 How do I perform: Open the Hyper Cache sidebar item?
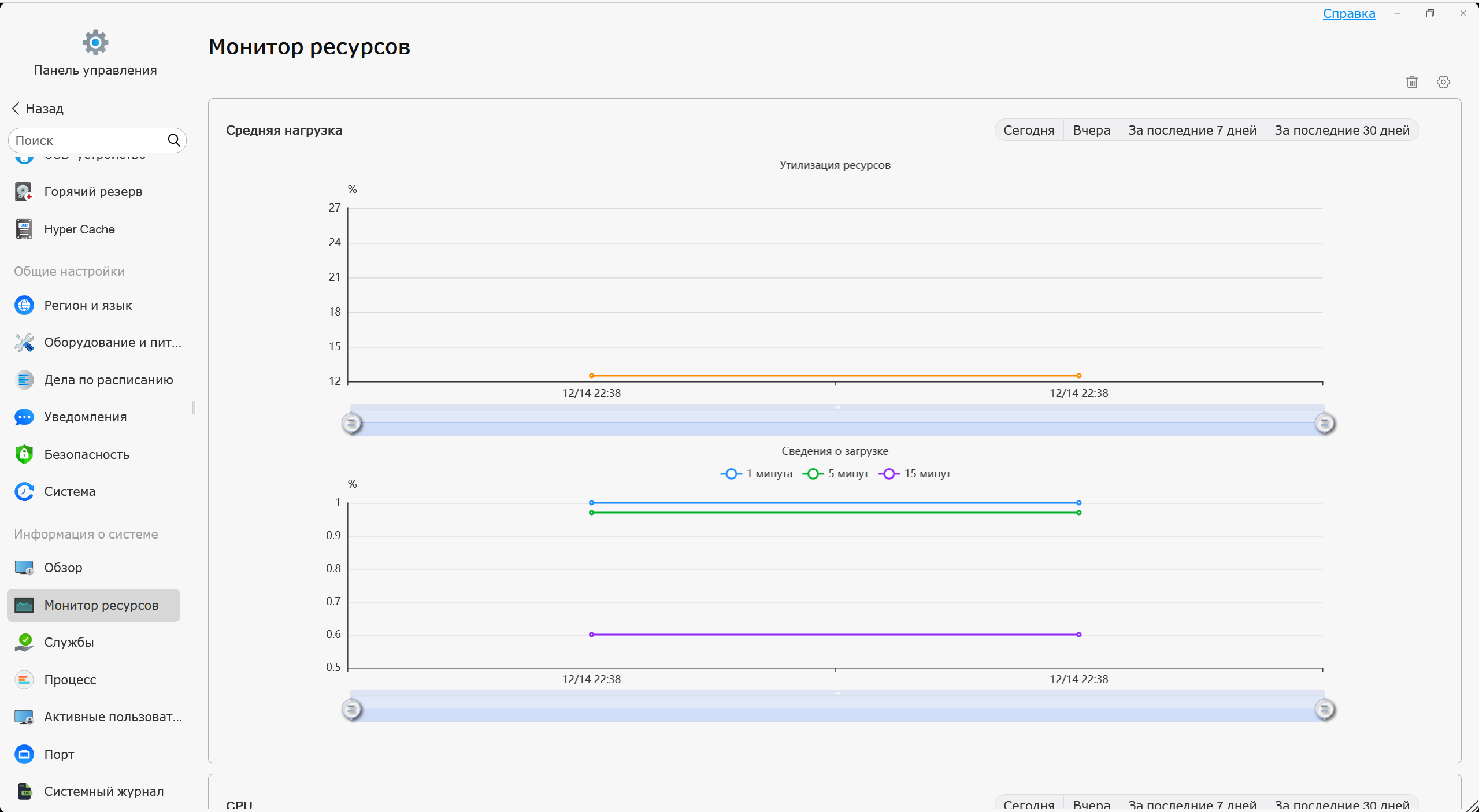(79, 229)
